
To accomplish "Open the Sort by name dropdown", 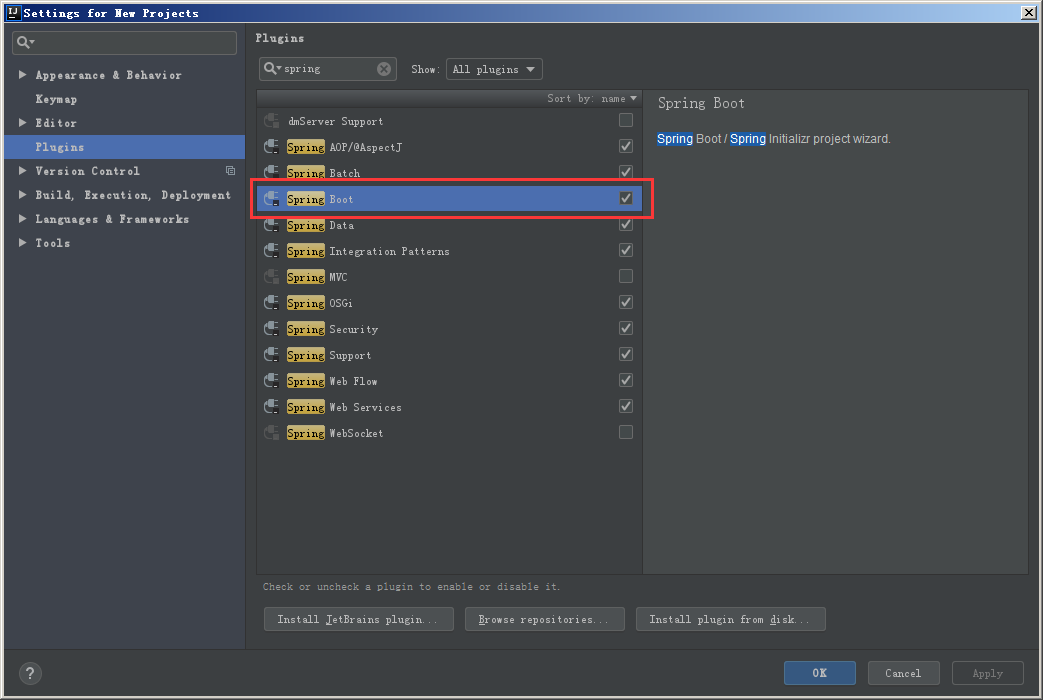I will click(x=591, y=98).
